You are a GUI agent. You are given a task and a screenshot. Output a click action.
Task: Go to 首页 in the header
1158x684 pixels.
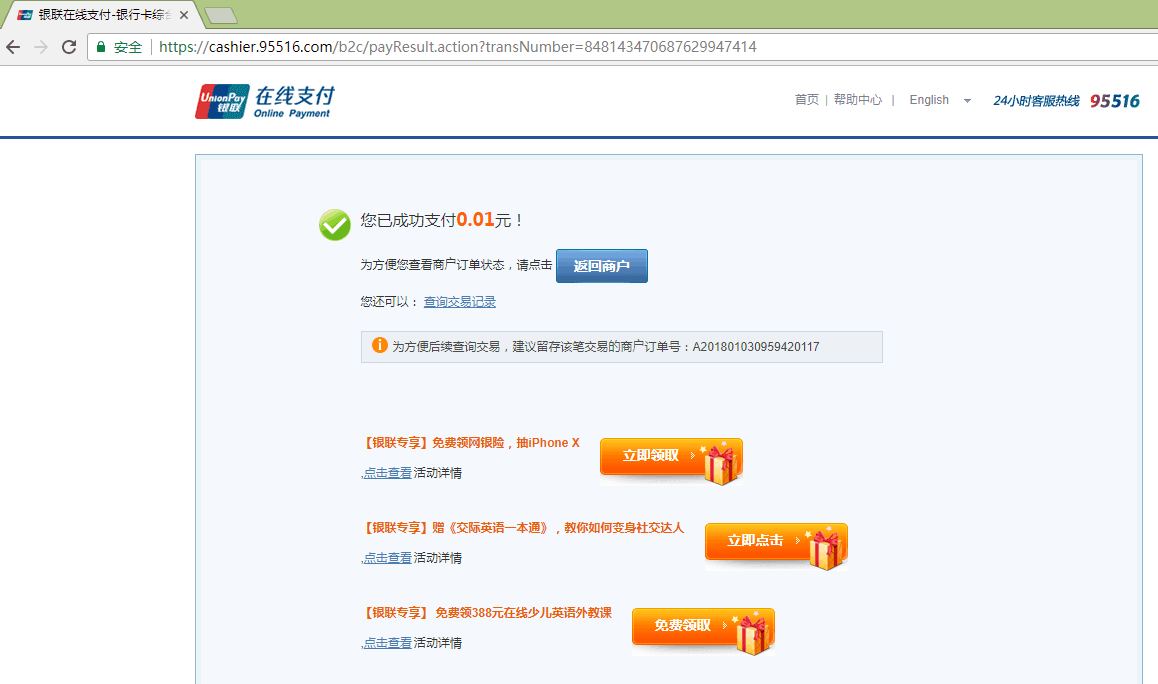806,100
